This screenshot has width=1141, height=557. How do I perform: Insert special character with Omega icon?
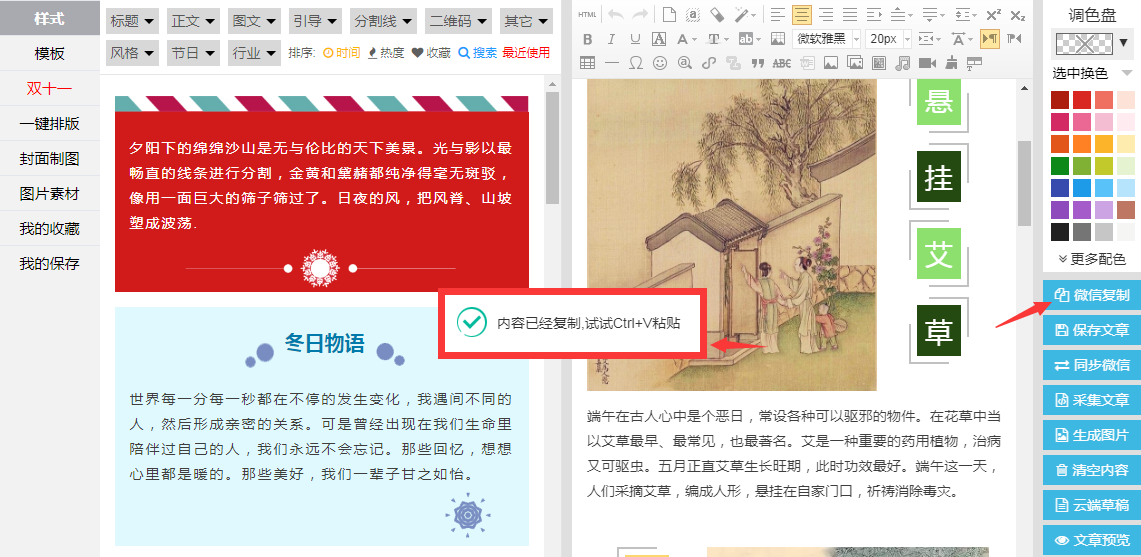(x=636, y=63)
